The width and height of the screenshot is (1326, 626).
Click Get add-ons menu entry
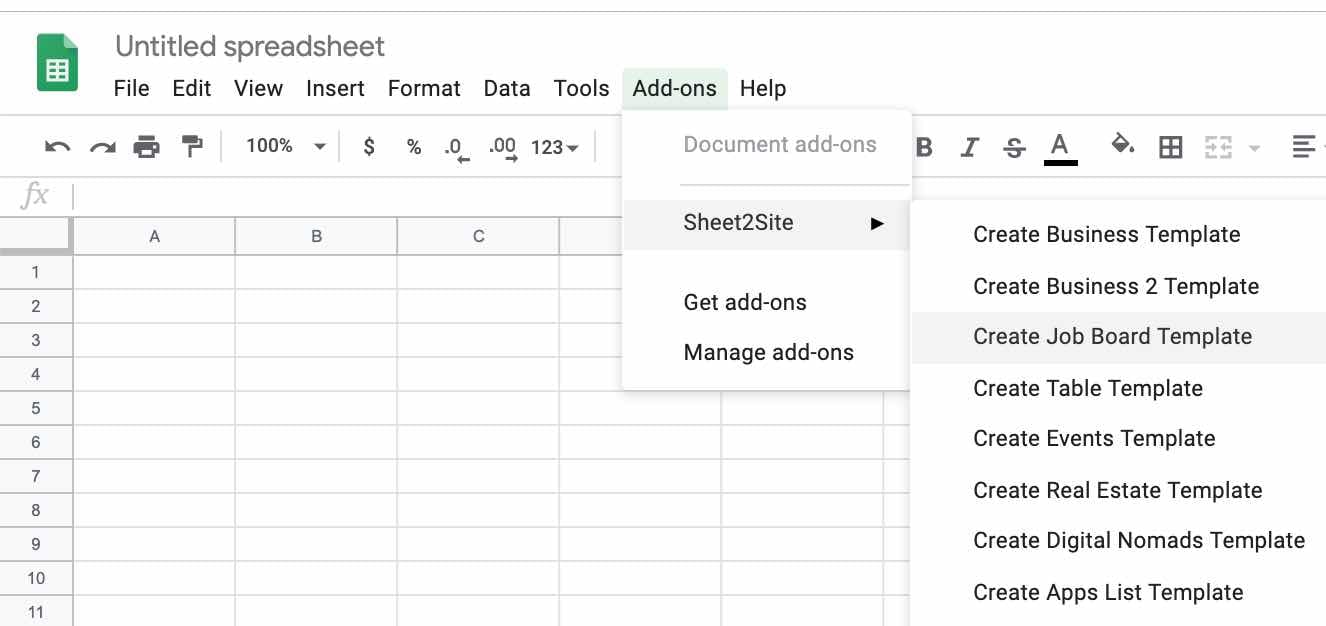coord(745,302)
